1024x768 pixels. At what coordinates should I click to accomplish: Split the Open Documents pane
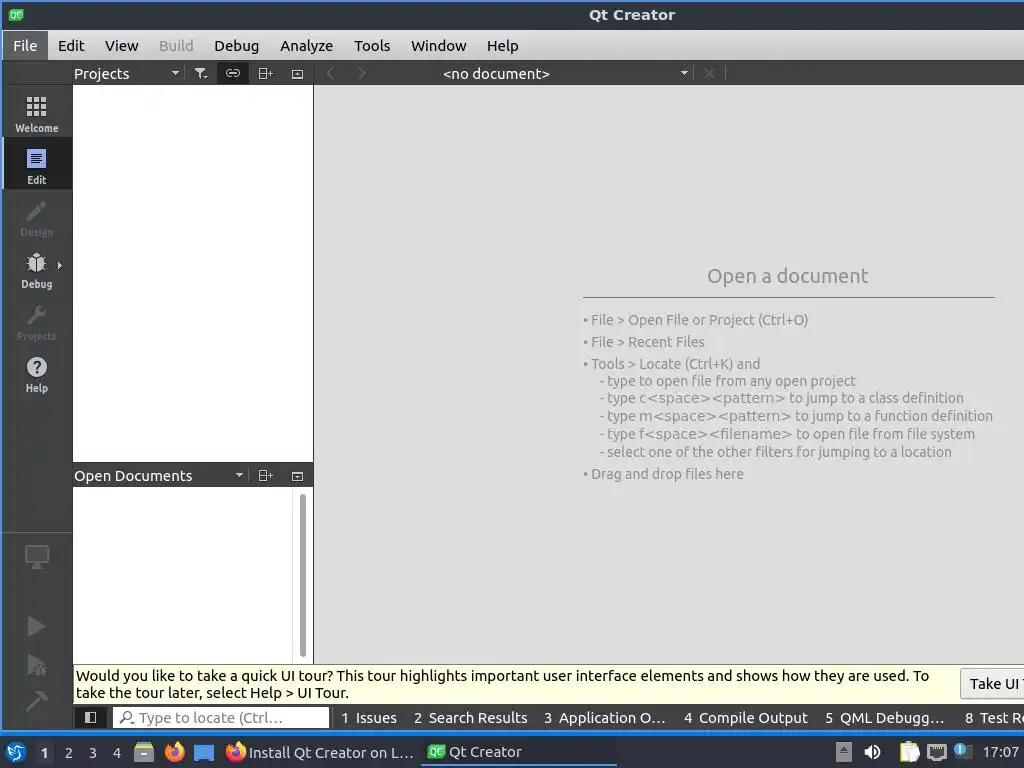tap(265, 476)
